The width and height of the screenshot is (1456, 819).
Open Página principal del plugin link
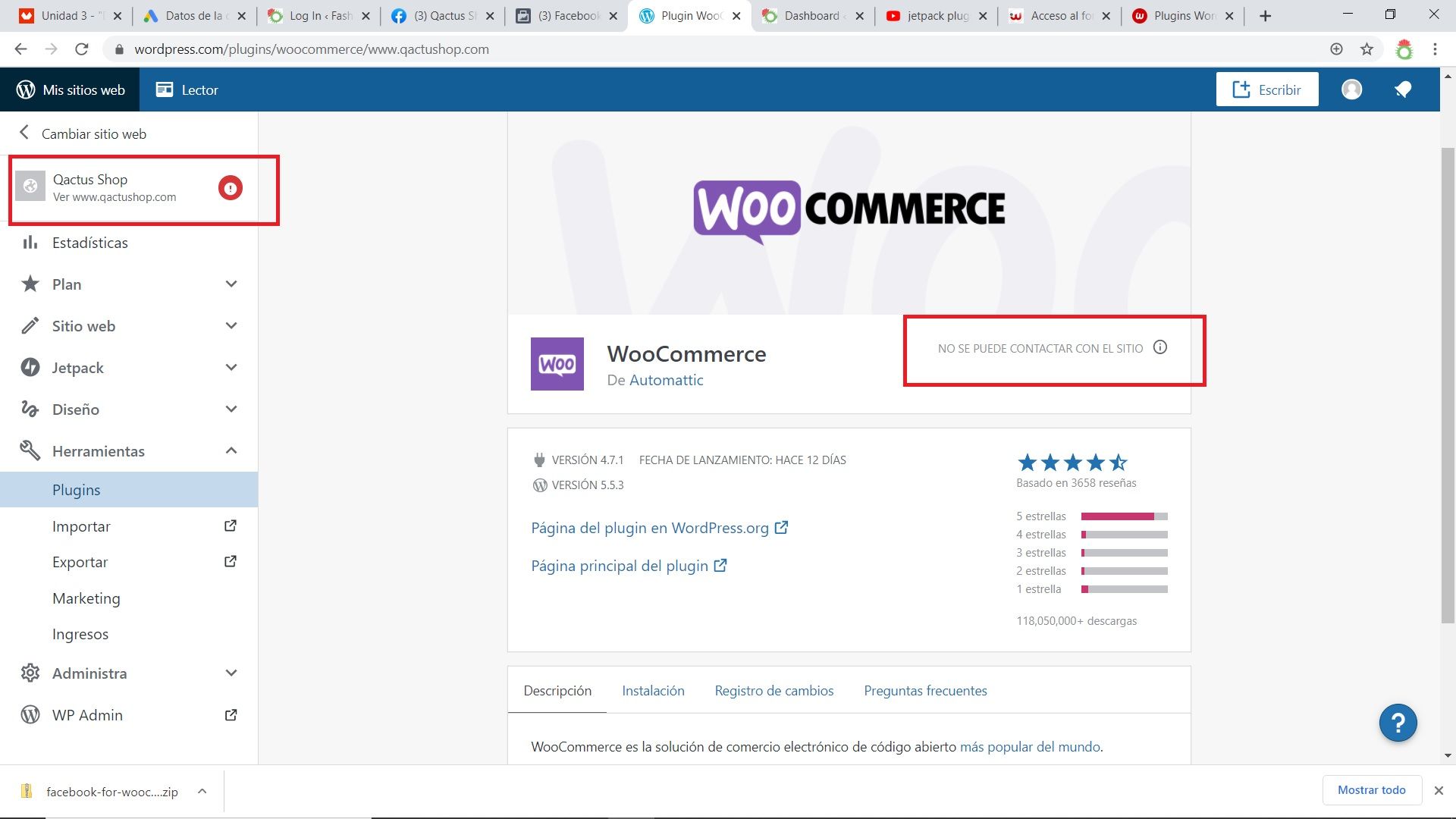pyautogui.click(x=629, y=566)
